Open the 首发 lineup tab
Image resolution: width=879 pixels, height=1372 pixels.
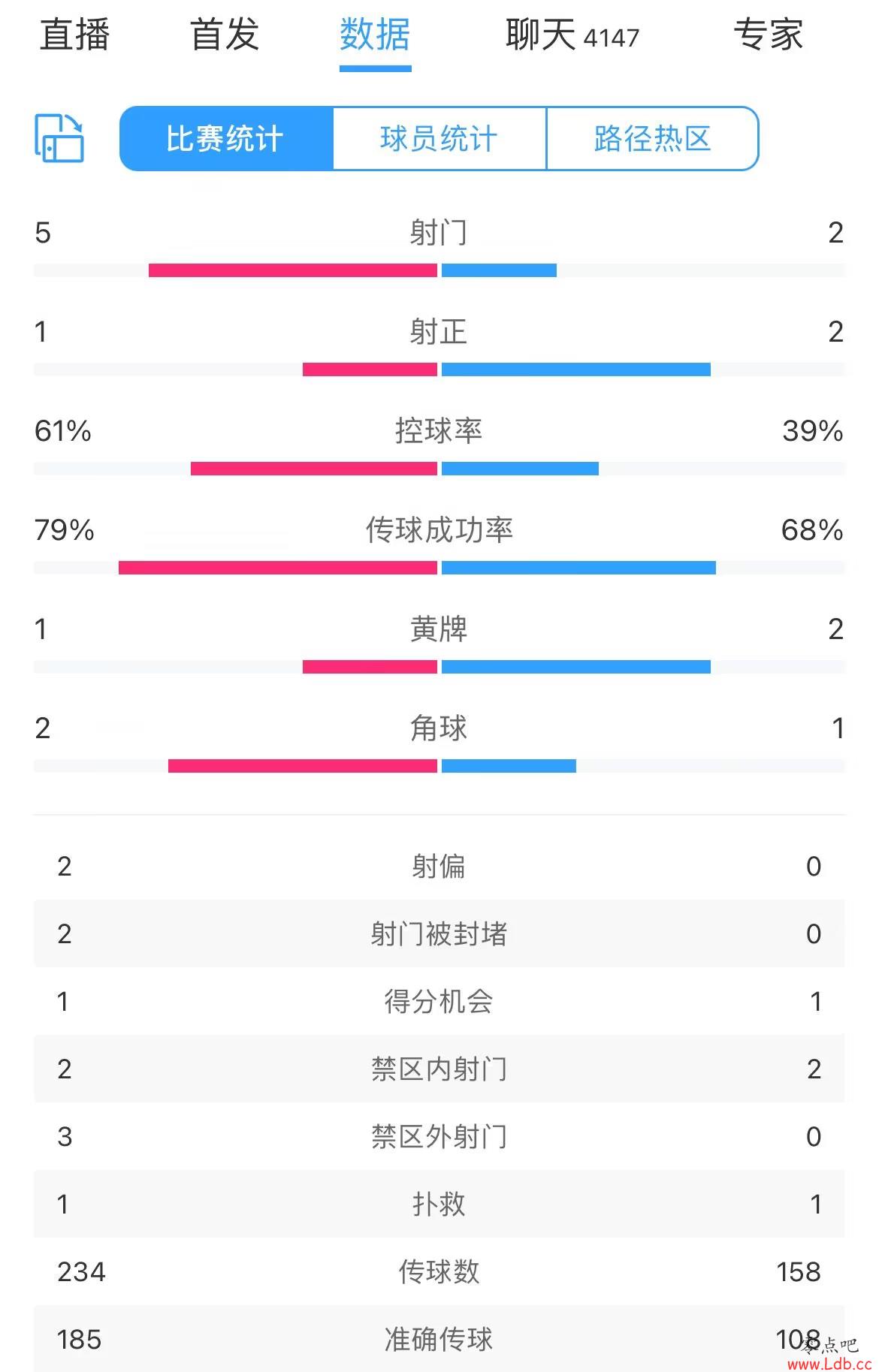click(x=225, y=35)
